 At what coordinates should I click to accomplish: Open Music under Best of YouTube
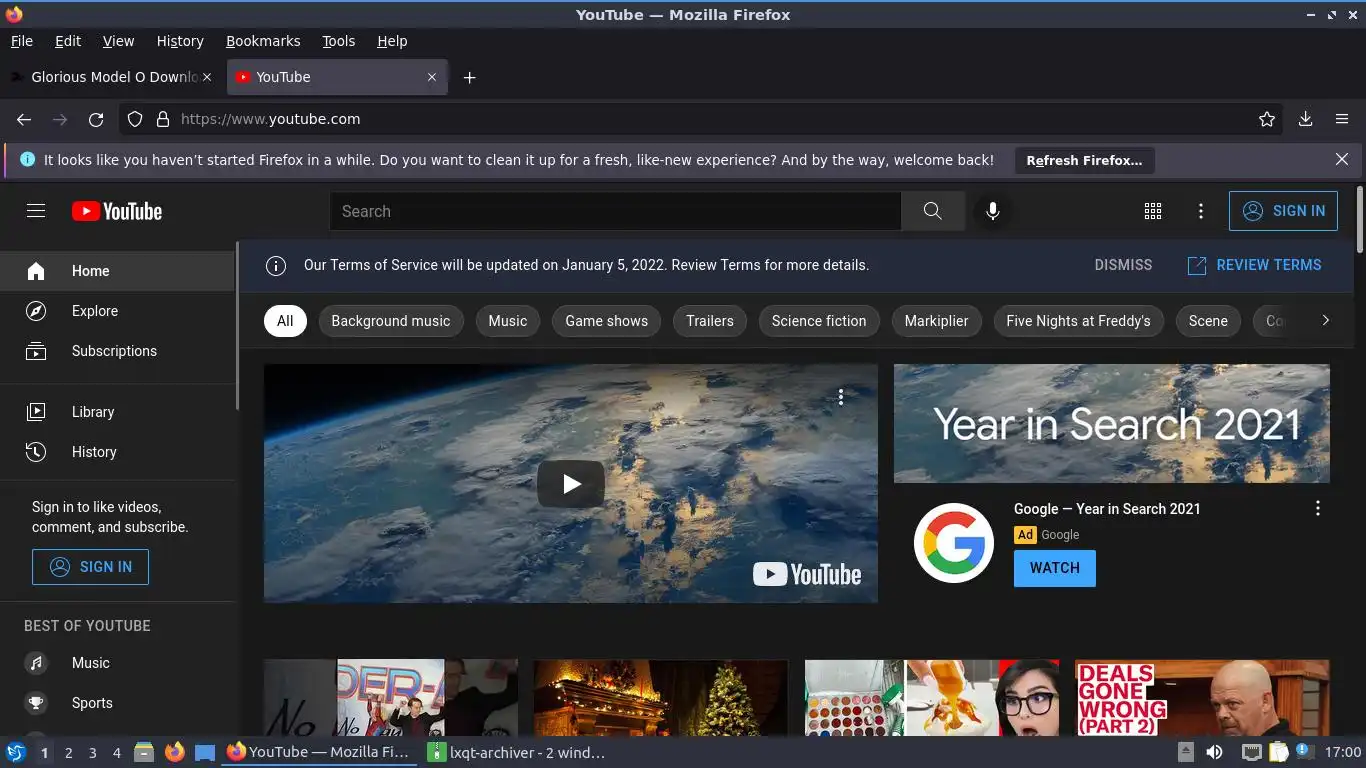pos(118,663)
